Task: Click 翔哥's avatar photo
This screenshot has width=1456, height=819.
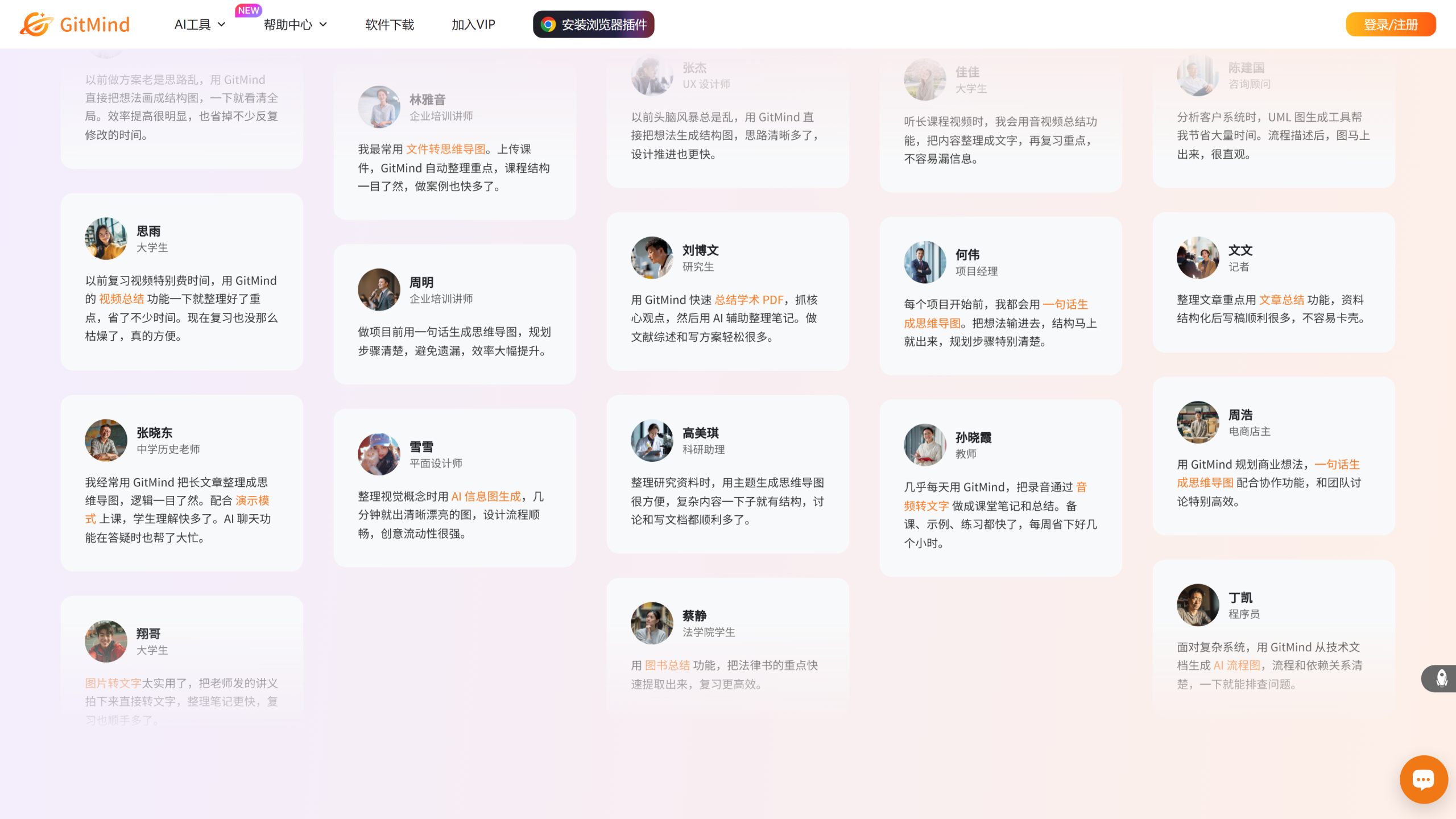Action: point(106,641)
